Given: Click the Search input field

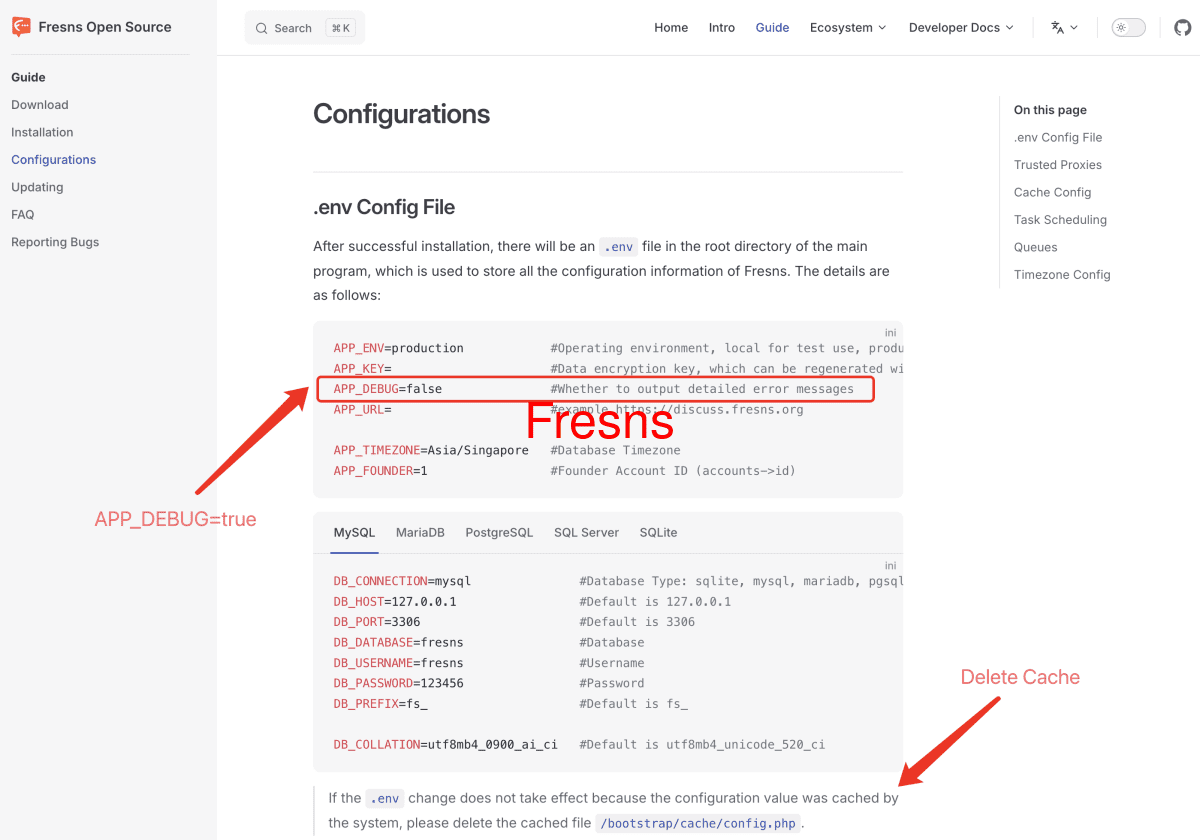Looking at the screenshot, I should 295,27.
